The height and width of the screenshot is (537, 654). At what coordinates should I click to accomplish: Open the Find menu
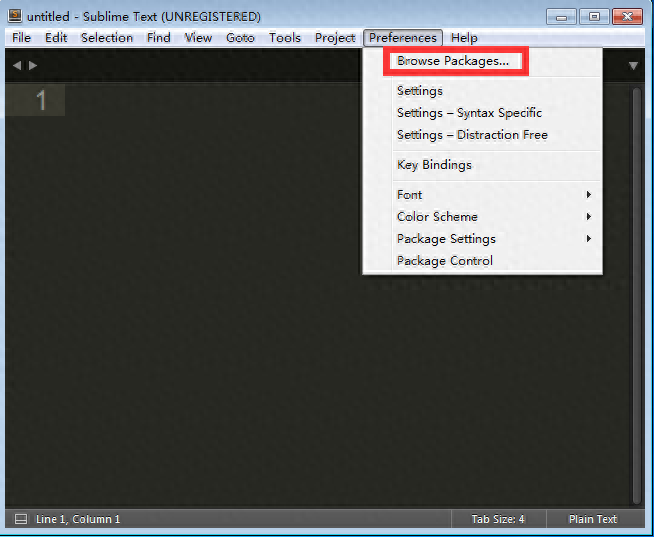[158, 38]
